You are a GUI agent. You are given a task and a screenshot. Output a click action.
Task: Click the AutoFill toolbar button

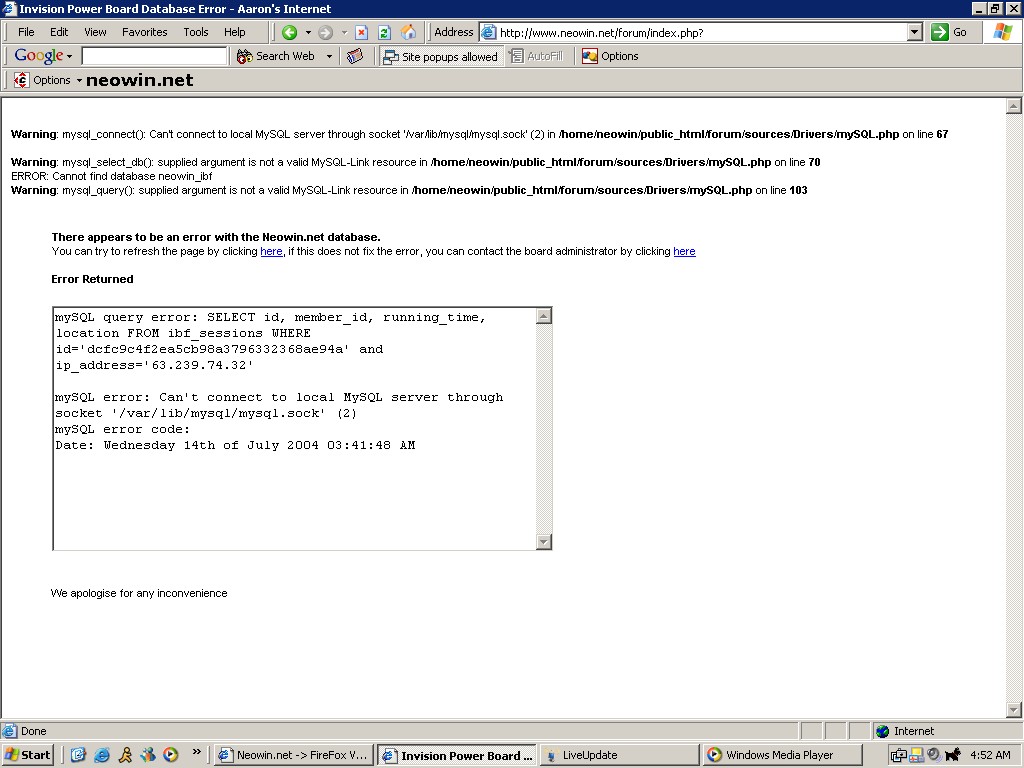point(536,56)
